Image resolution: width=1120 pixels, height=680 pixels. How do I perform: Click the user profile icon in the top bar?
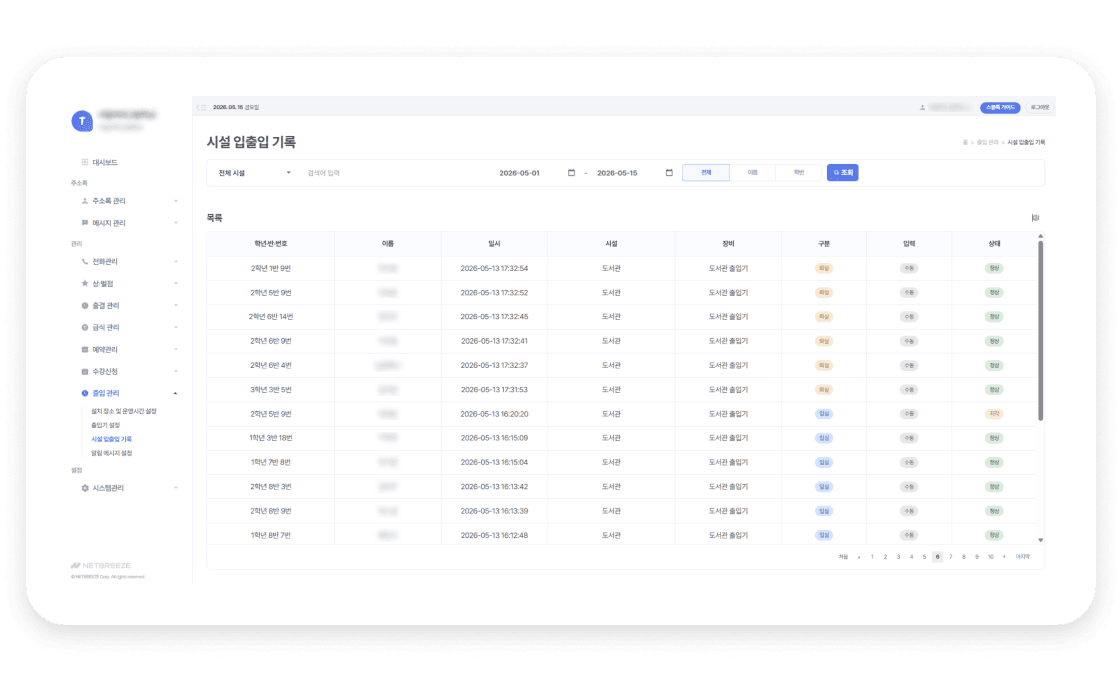coord(922,107)
